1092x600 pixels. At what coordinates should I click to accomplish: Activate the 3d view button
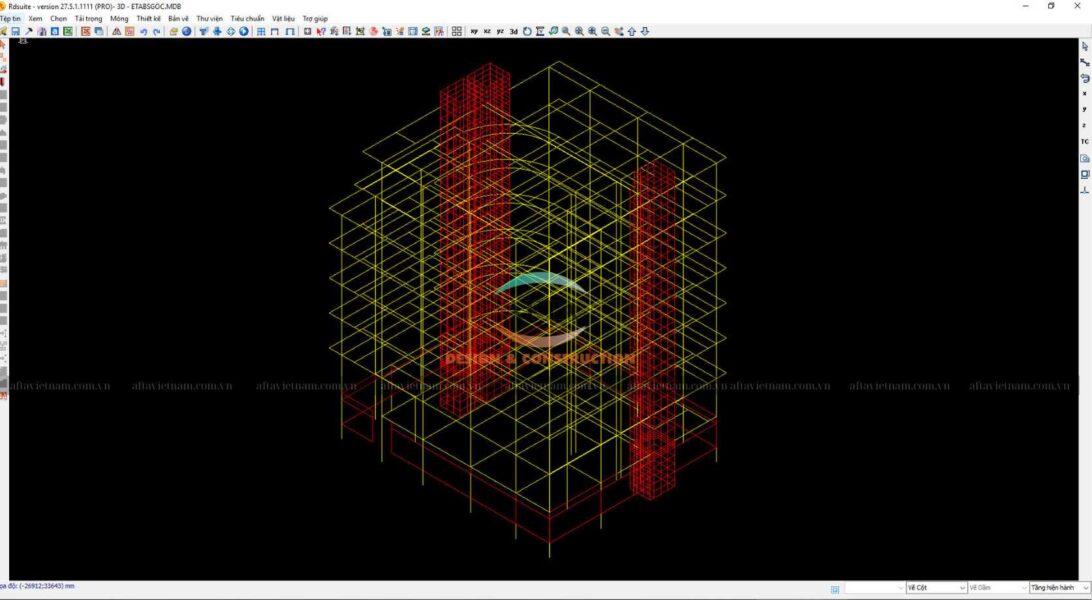(514, 31)
